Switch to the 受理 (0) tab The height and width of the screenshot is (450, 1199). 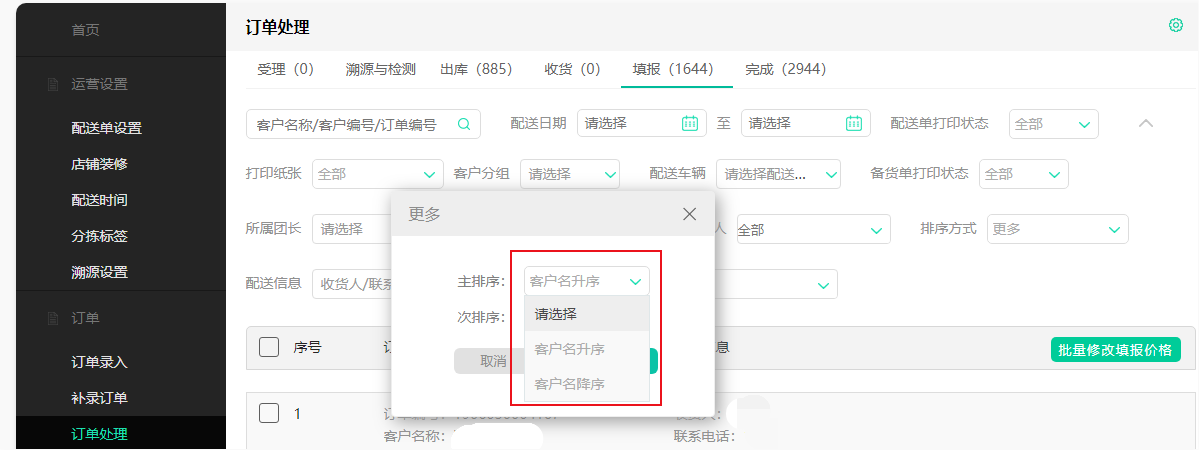(x=285, y=70)
